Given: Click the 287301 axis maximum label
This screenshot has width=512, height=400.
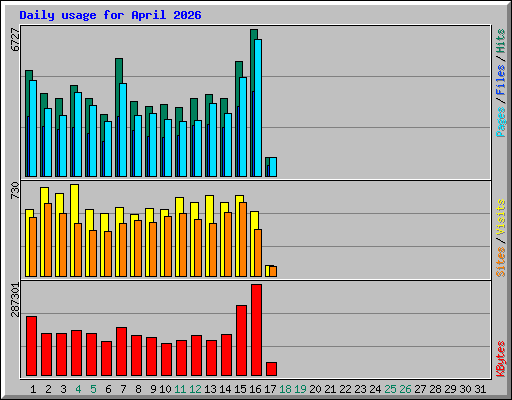Looking at the screenshot, I should (15, 300).
